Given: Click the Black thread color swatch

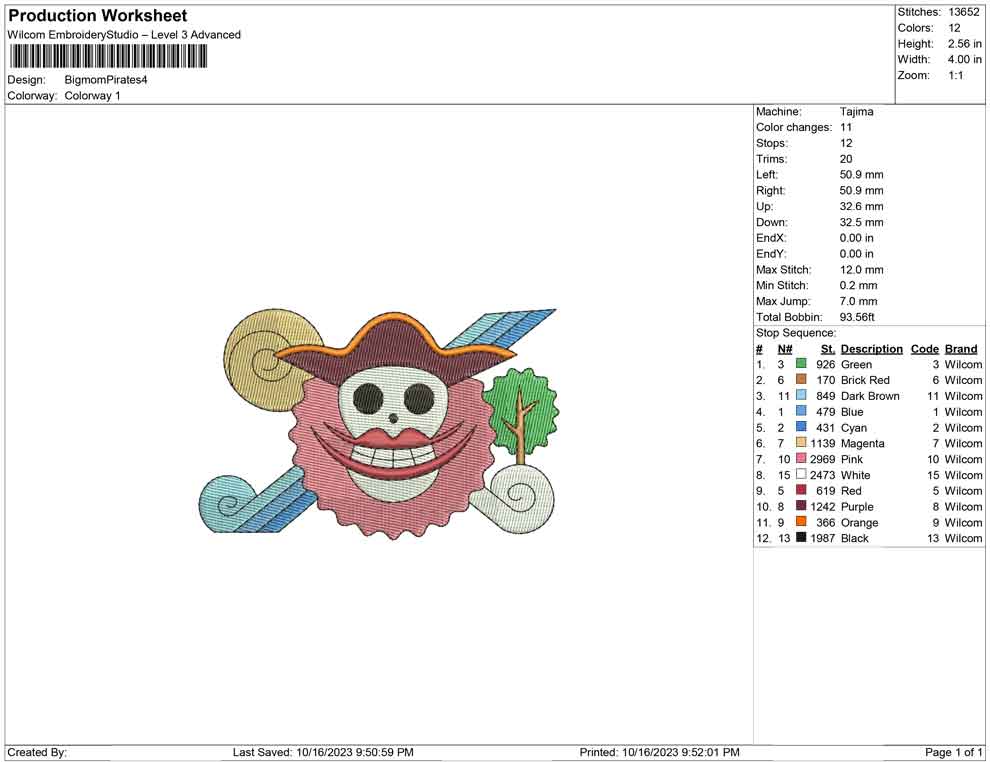Looking at the screenshot, I should 801,537.
